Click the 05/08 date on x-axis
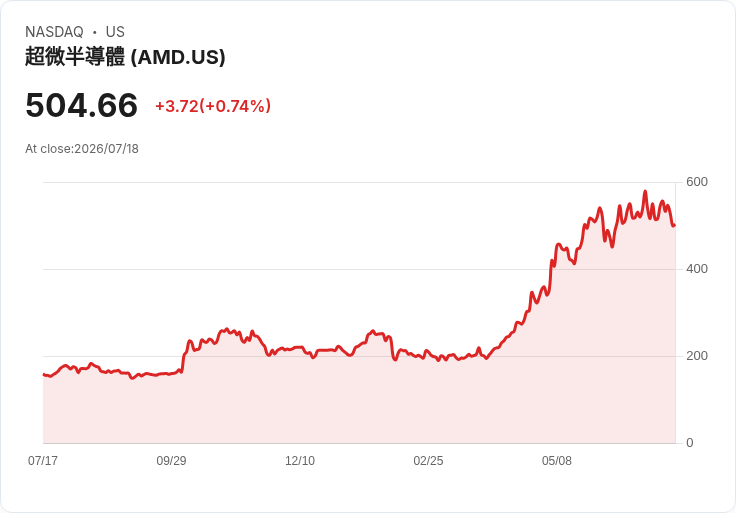 click(x=557, y=460)
